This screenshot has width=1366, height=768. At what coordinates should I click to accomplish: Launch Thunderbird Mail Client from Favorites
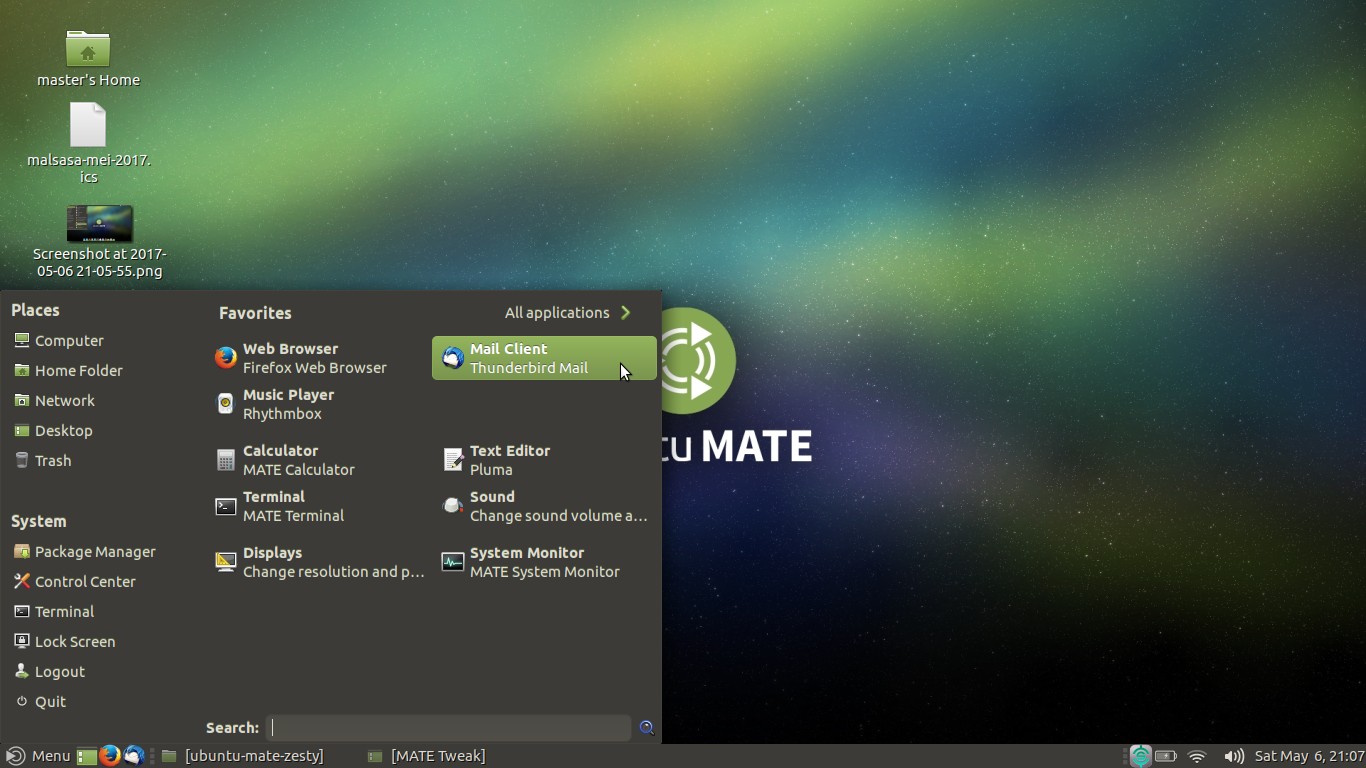pyautogui.click(x=544, y=358)
